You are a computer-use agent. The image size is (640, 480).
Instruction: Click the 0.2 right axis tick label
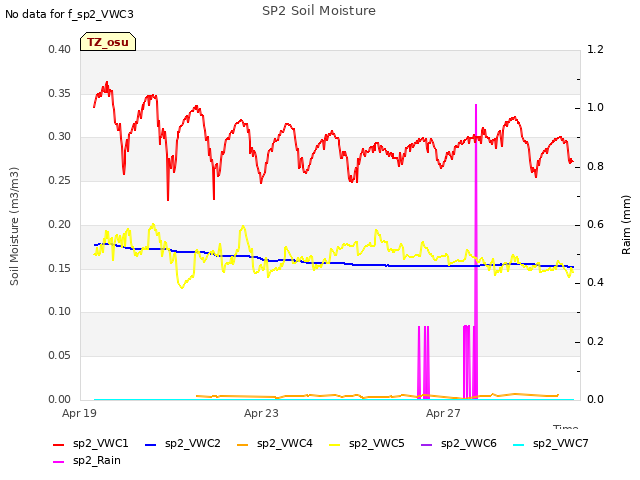[596, 342]
